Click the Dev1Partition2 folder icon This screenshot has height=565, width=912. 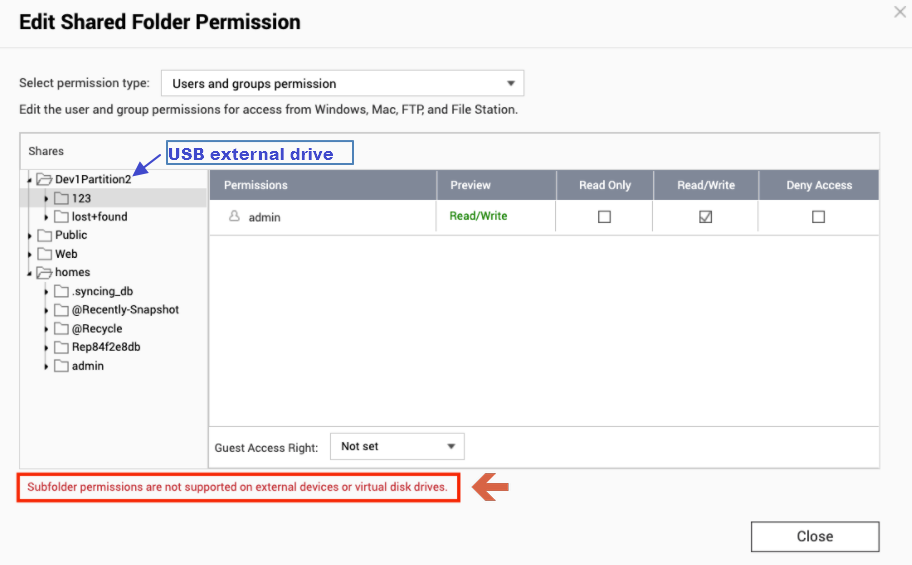click(x=44, y=180)
